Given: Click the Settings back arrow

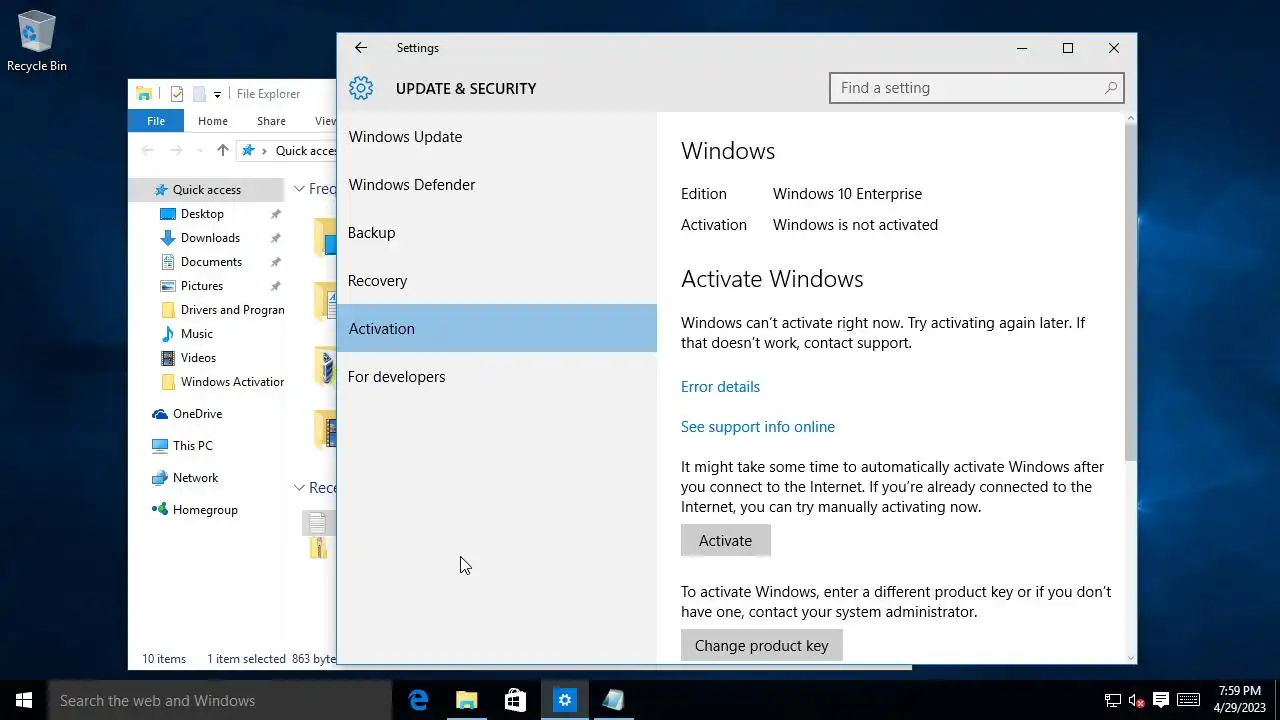Looking at the screenshot, I should click(x=361, y=48).
